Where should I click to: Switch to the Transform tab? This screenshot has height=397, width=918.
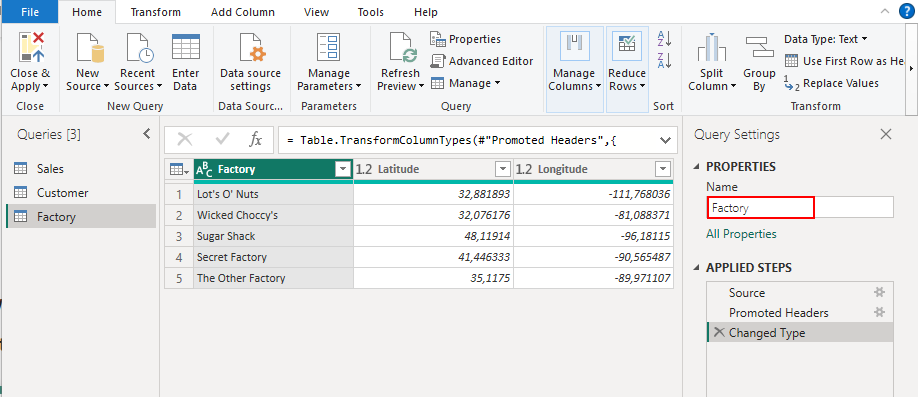(x=156, y=12)
